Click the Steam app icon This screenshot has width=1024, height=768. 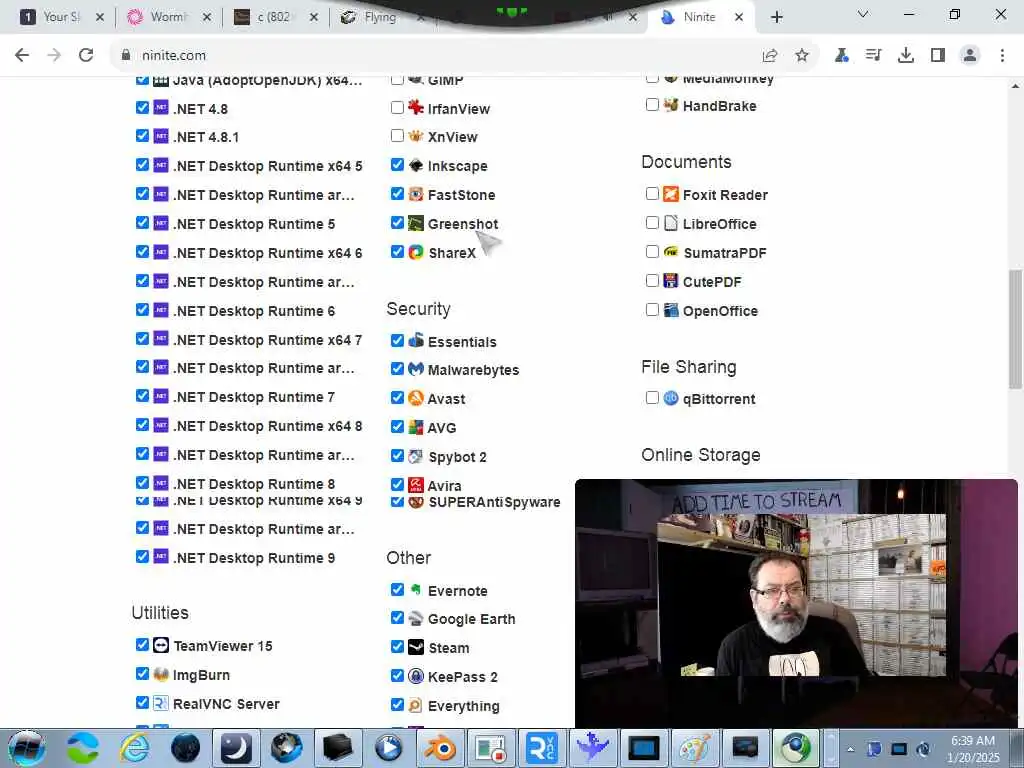[x=416, y=647]
